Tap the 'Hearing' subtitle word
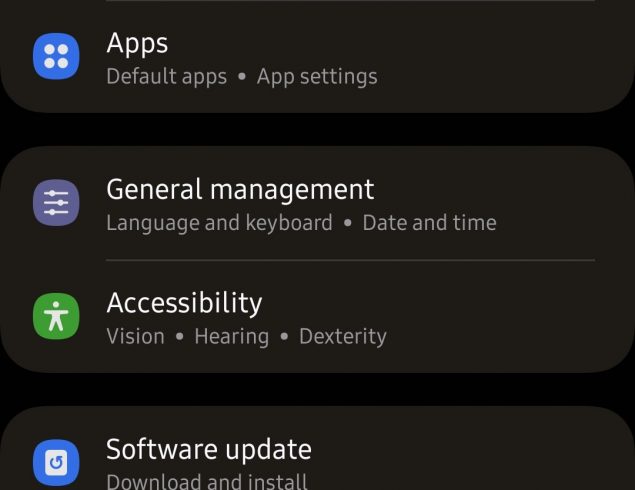The height and width of the screenshot is (490, 635). point(231,337)
